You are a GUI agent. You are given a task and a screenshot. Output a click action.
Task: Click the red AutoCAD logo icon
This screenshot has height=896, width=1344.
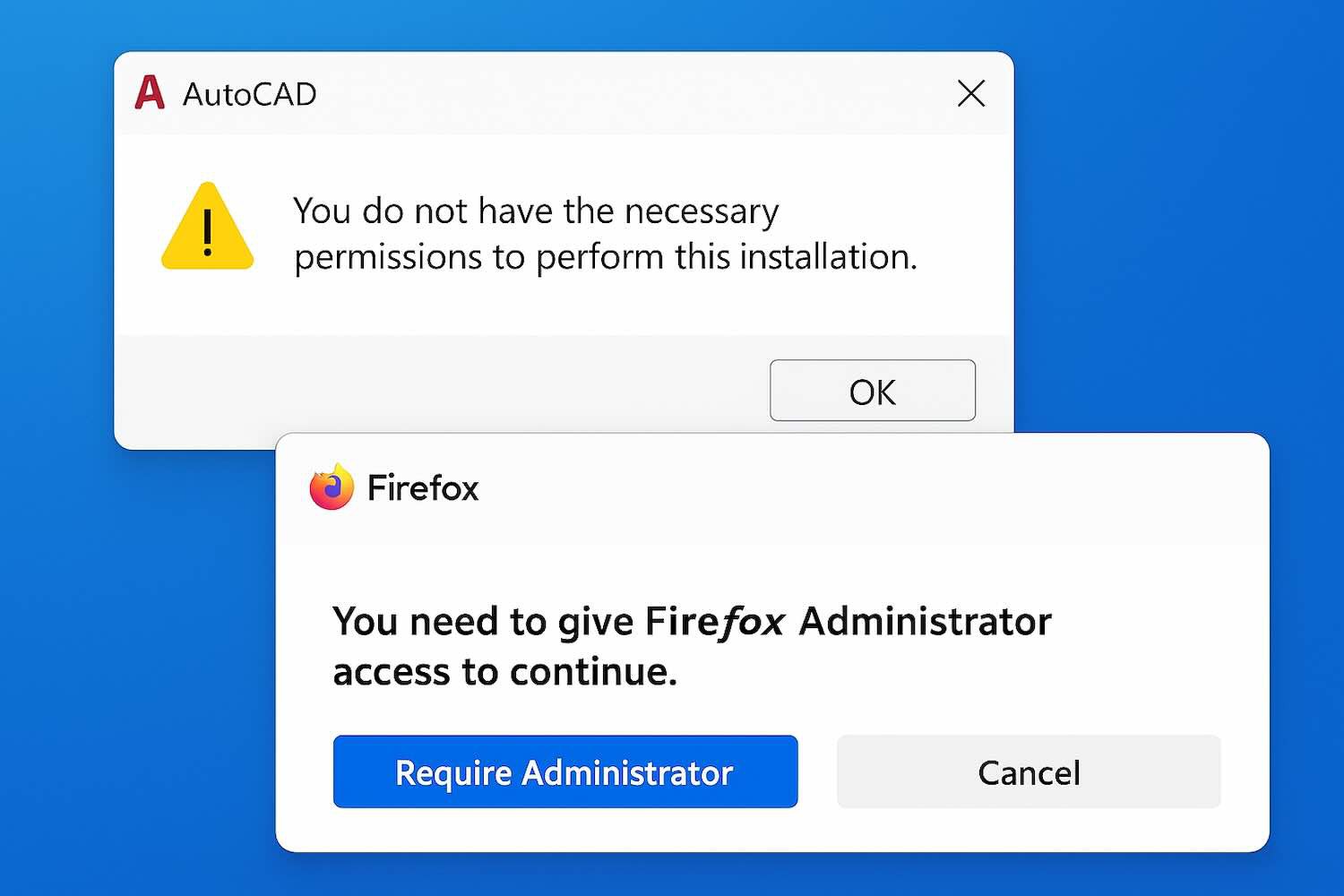point(150,93)
